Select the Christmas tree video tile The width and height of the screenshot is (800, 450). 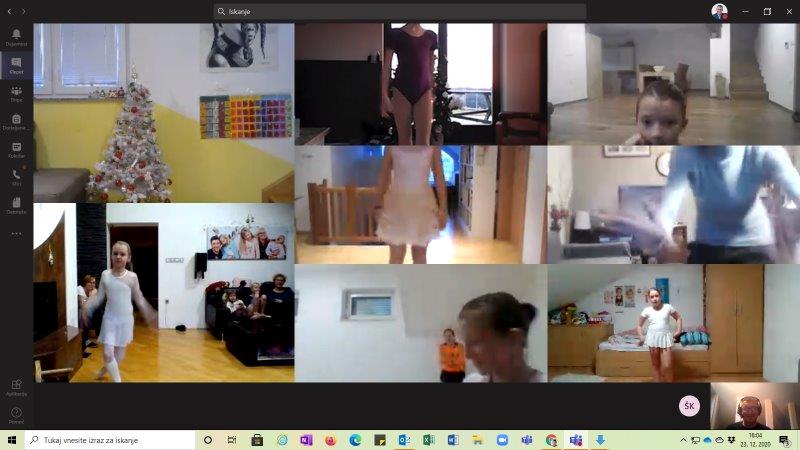(x=164, y=113)
